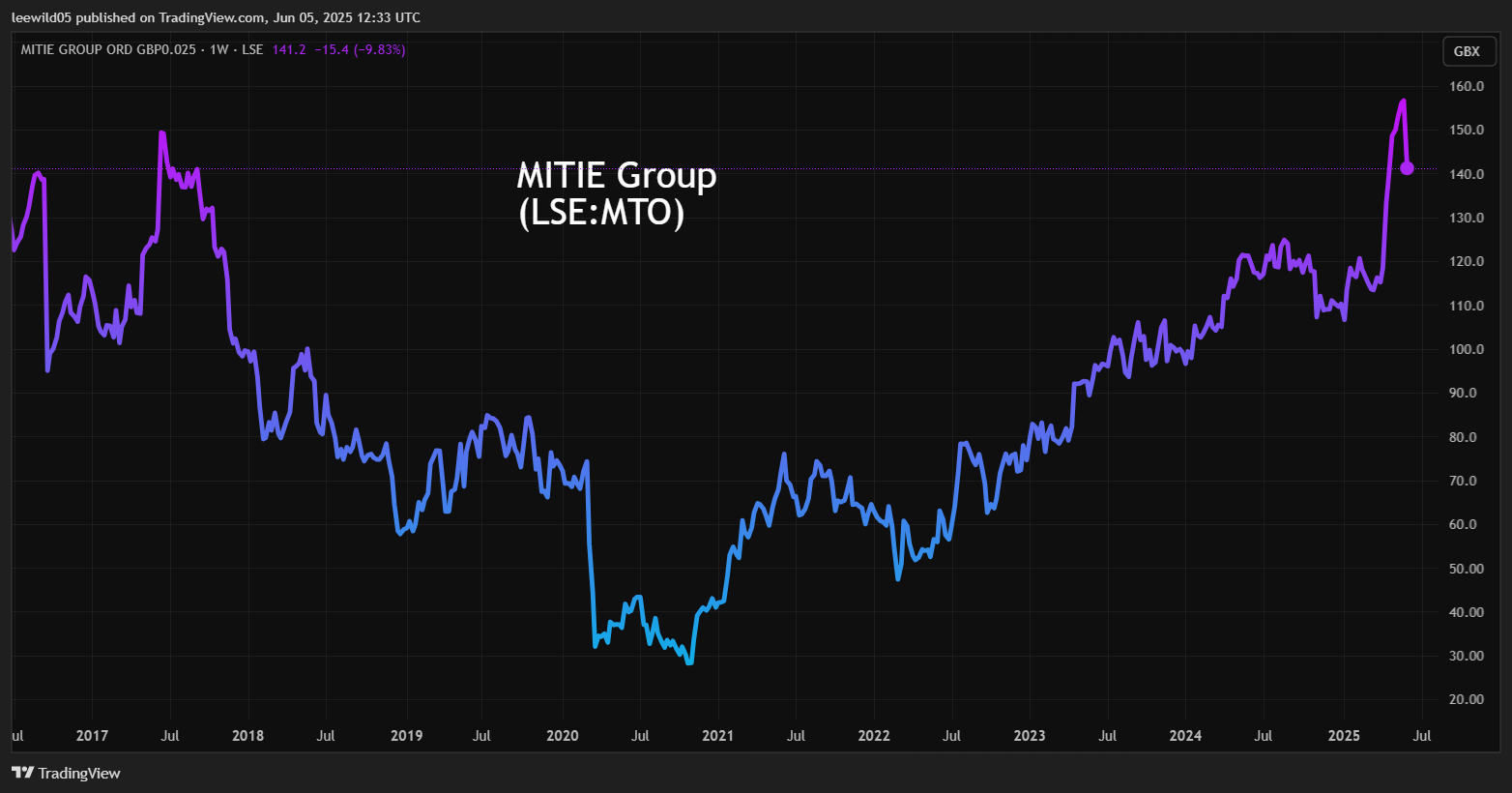Click the 2020 time axis label
This screenshot has width=1512, height=793.
[563, 736]
